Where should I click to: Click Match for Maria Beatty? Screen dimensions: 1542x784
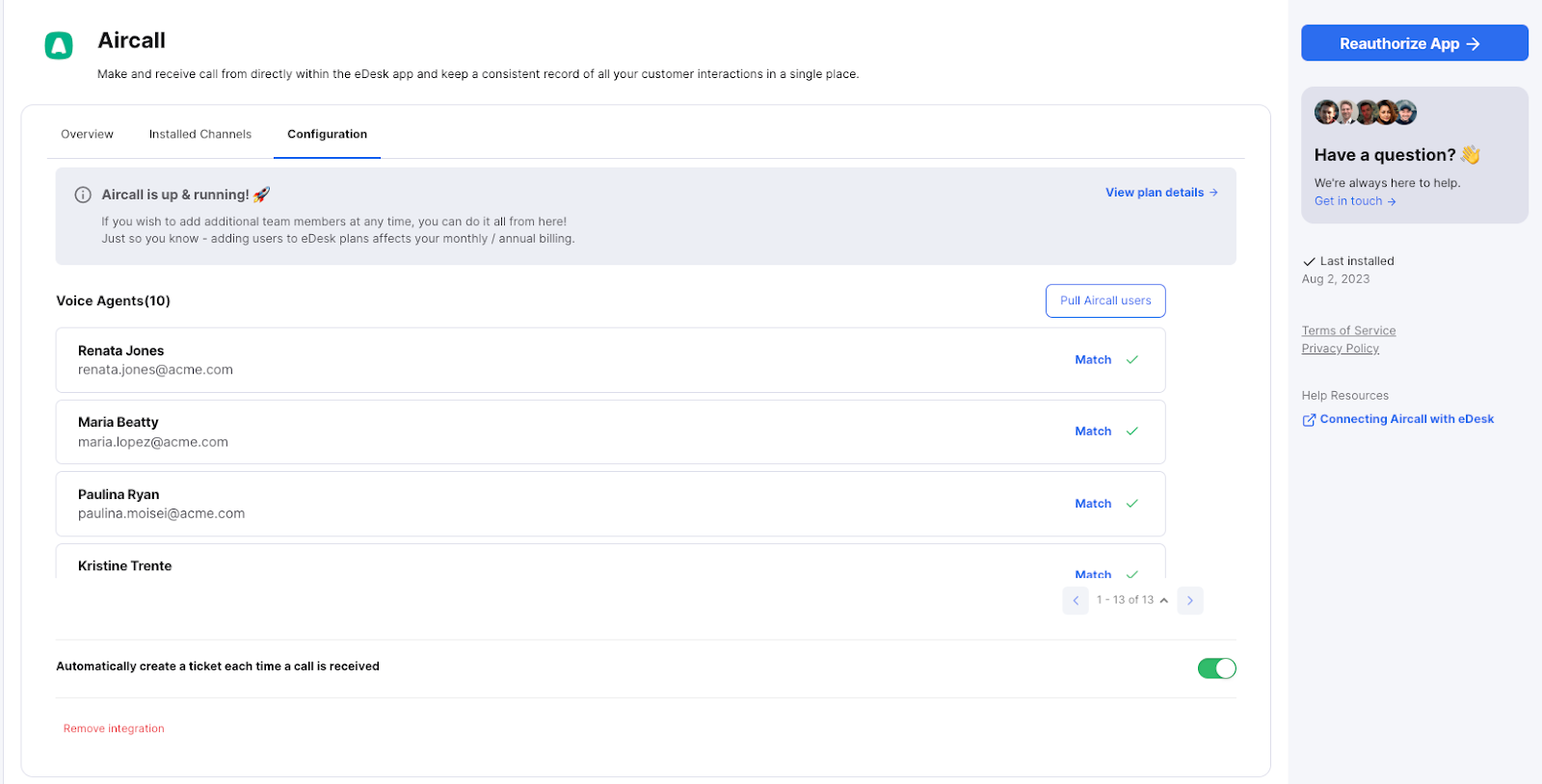coord(1093,431)
